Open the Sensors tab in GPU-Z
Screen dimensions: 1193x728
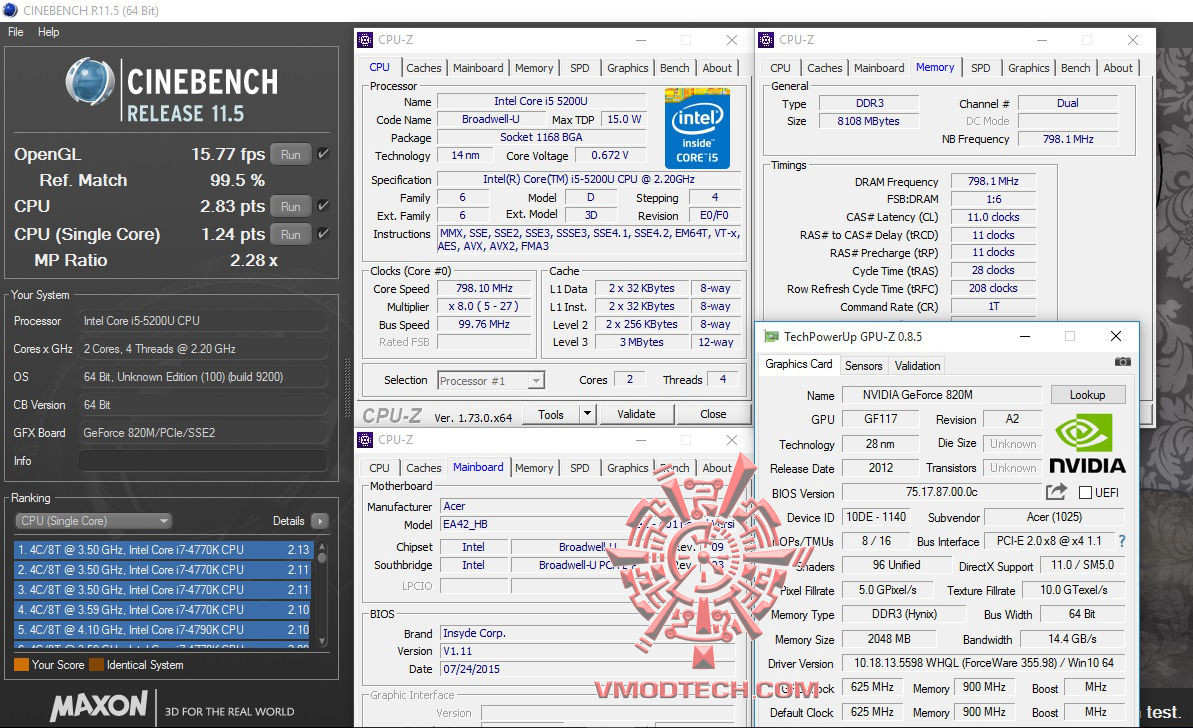coord(864,366)
